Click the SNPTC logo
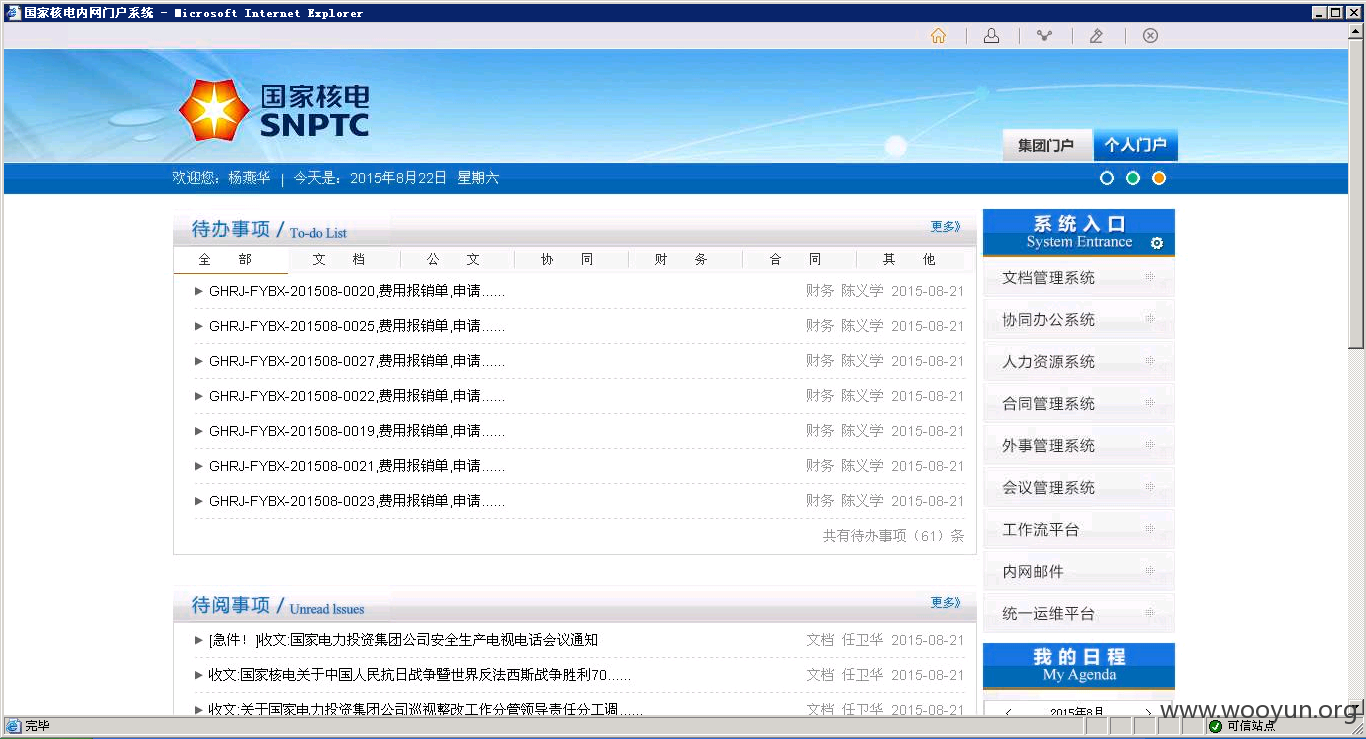 pyautogui.click(x=274, y=110)
